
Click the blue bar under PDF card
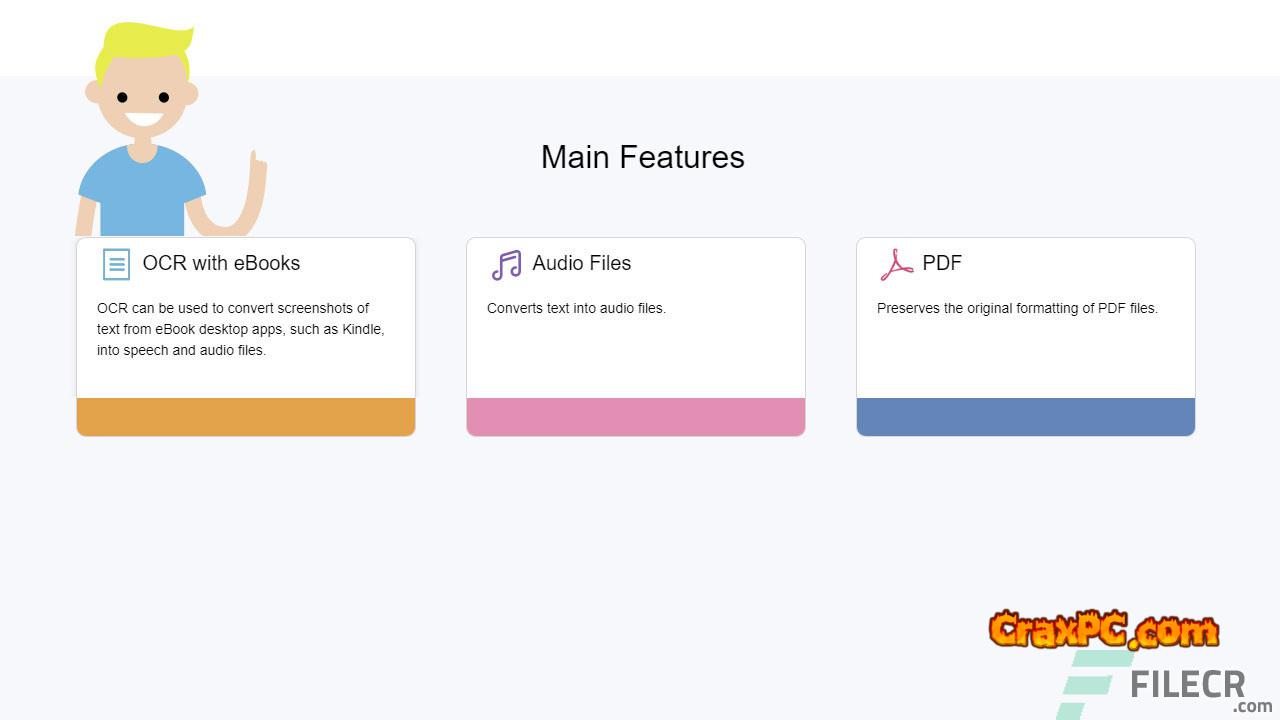pos(1026,417)
